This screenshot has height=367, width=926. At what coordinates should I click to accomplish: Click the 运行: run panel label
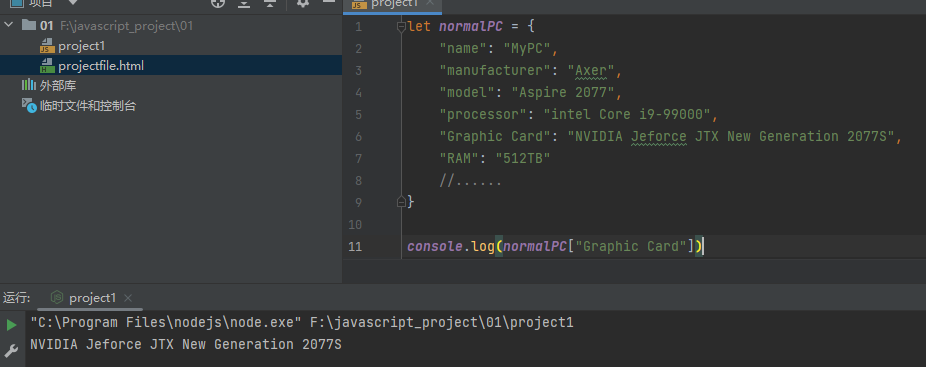17,297
